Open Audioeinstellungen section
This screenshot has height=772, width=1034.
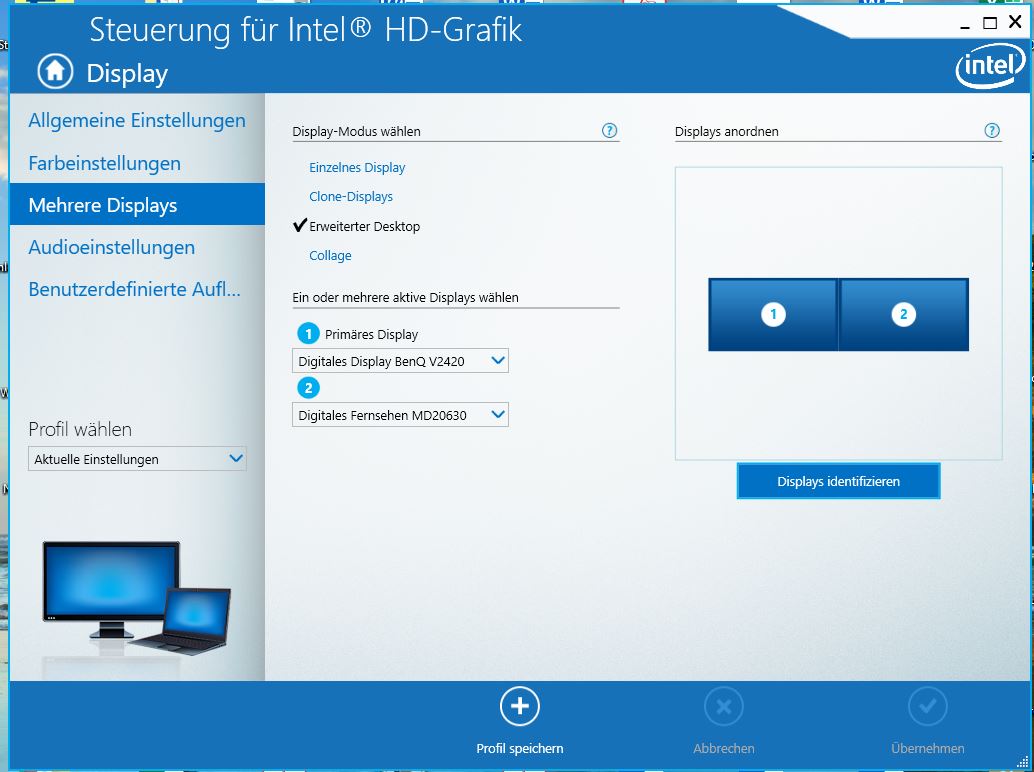[x=137, y=247]
